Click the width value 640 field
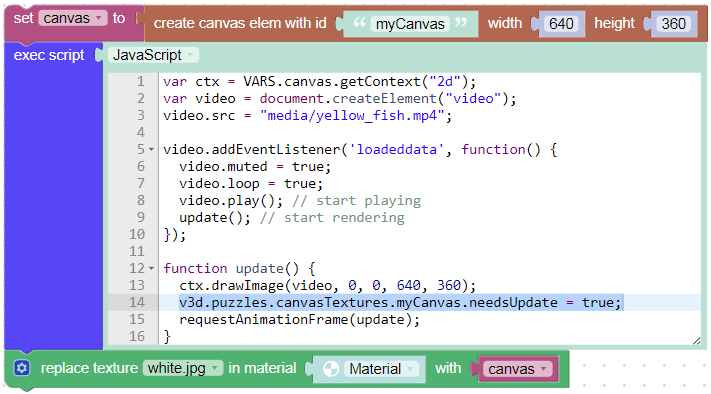The image size is (711, 394). [x=561, y=24]
